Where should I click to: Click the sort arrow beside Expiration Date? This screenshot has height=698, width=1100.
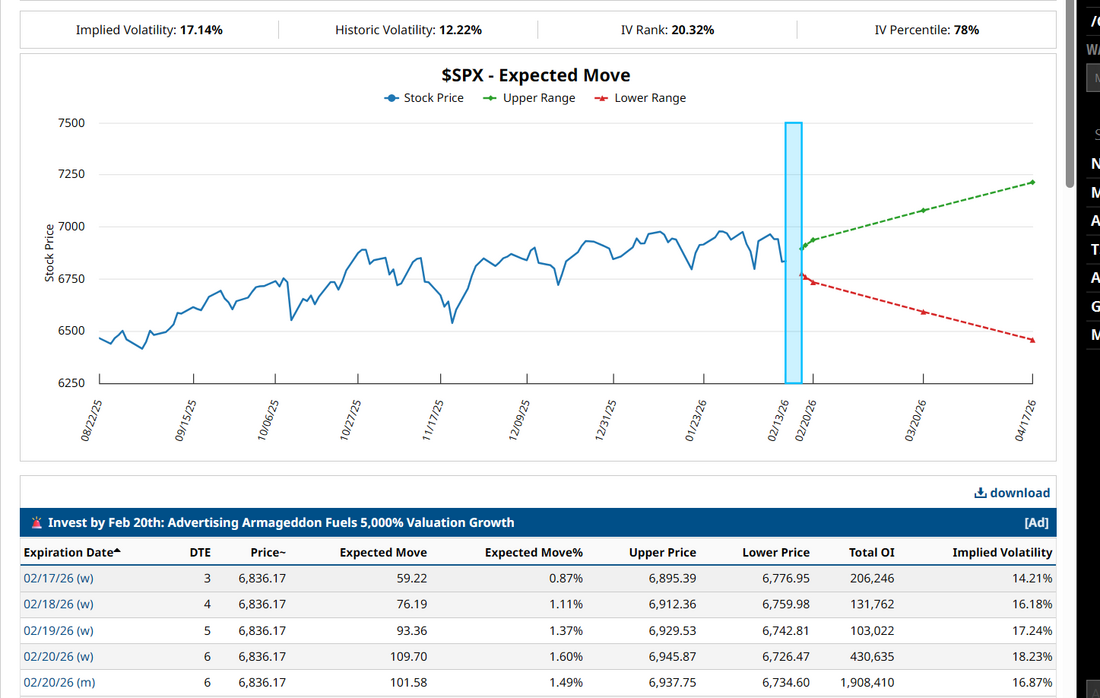pos(117,551)
